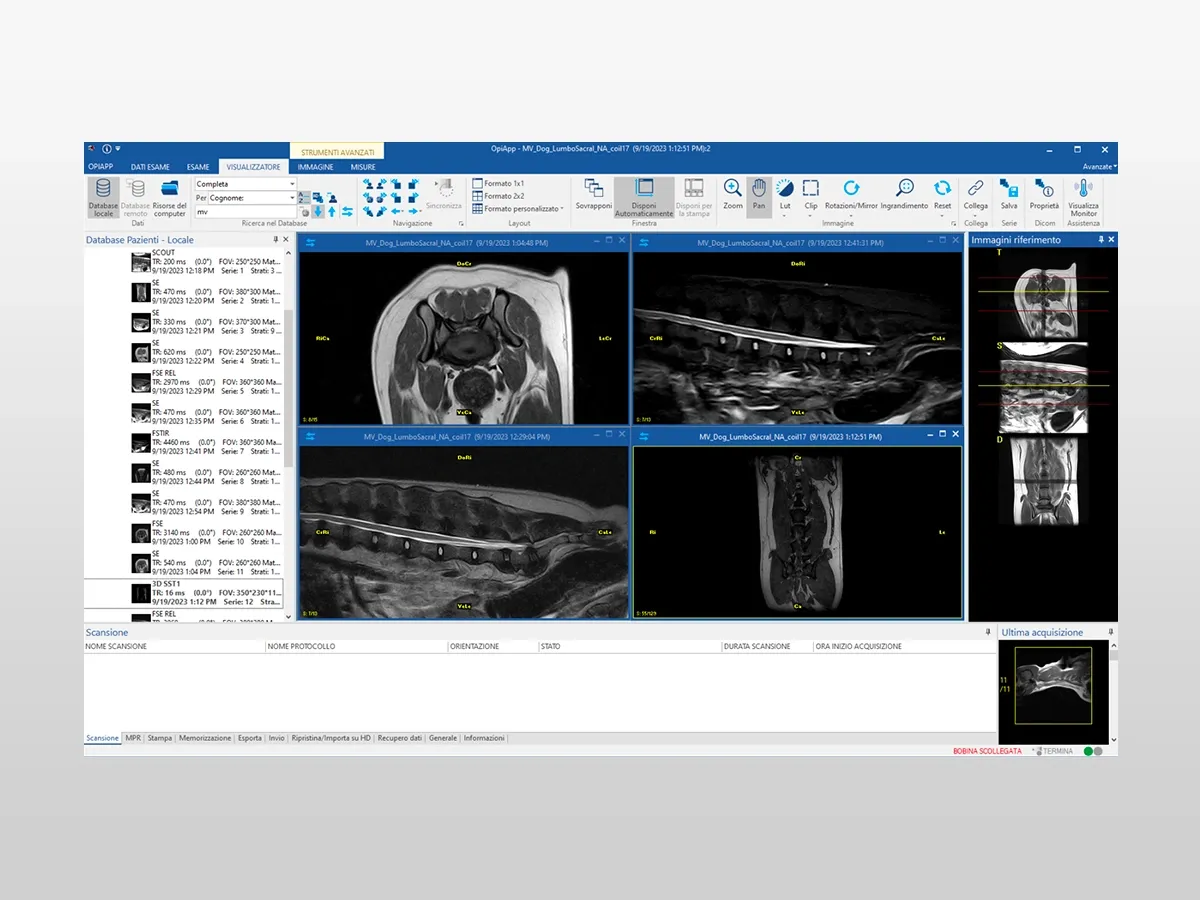This screenshot has height=900, width=1200.
Task: Switch to the ESAME ribbon tab
Action: click(198, 167)
